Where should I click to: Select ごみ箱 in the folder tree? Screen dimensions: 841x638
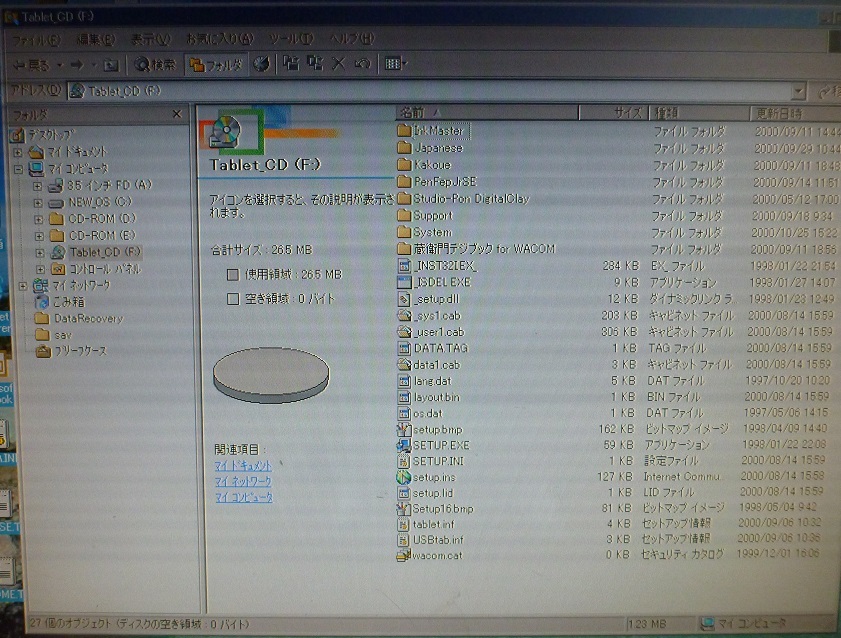69,302
